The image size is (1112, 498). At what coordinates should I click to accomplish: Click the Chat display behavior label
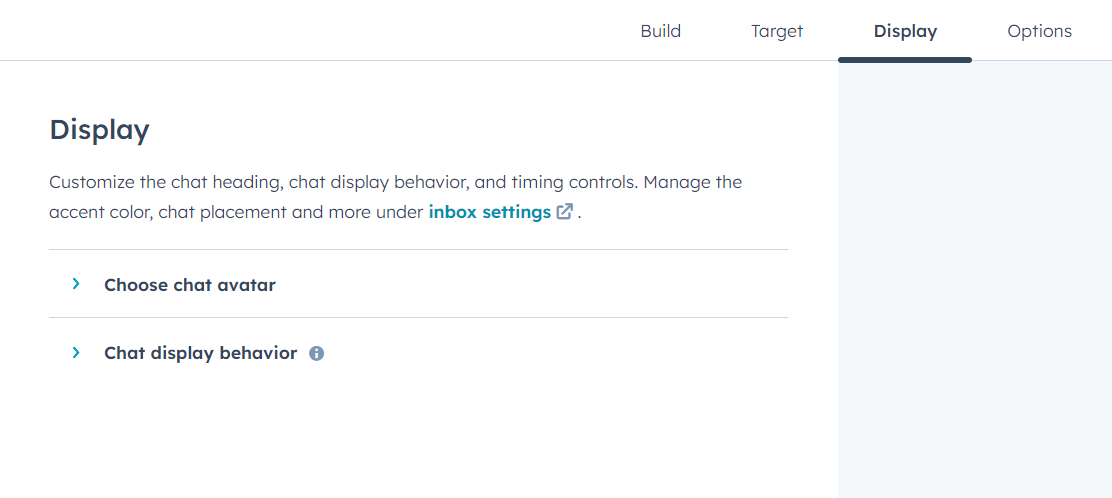point(200,353)
